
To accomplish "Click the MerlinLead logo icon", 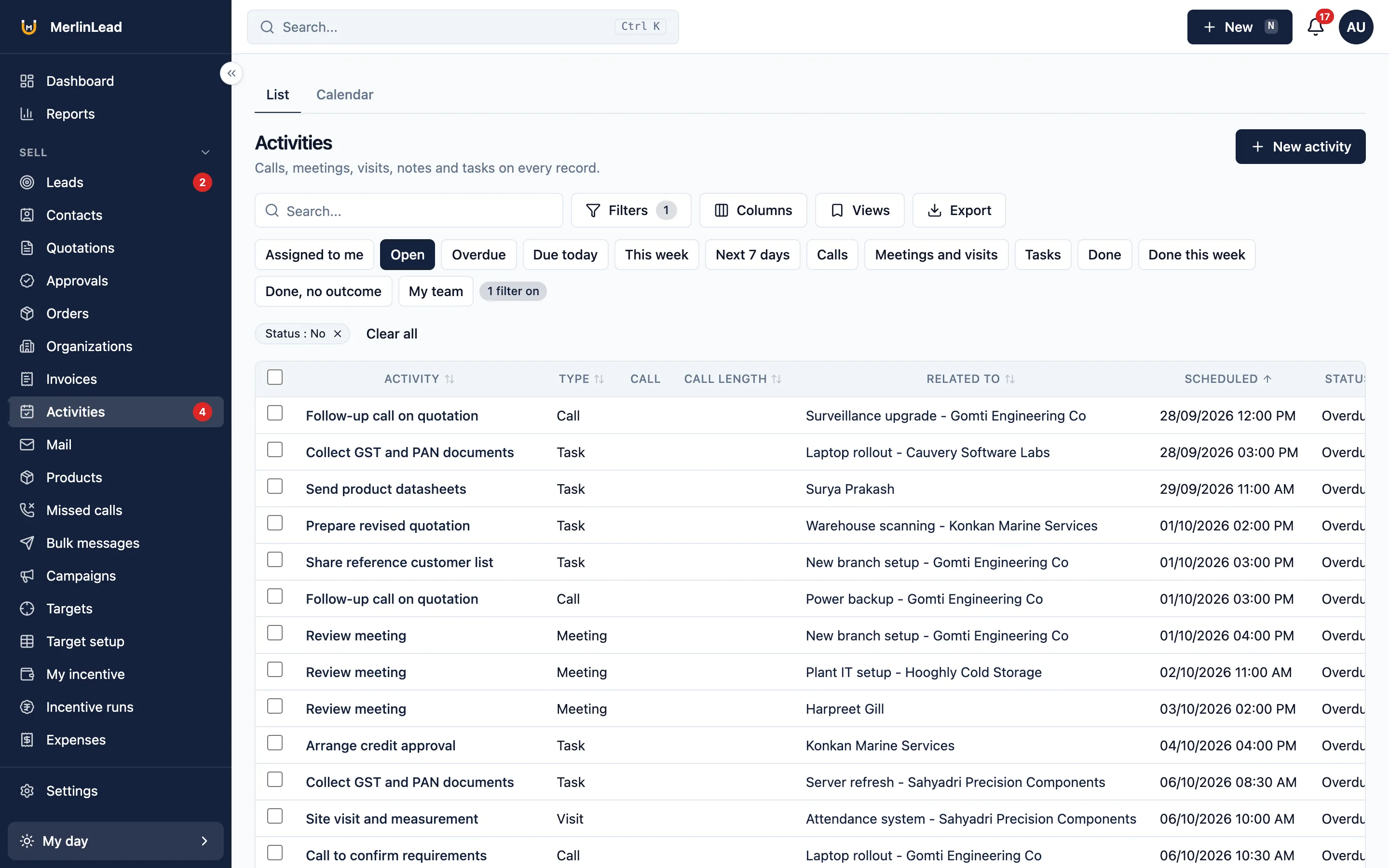I will pos(29,27).
